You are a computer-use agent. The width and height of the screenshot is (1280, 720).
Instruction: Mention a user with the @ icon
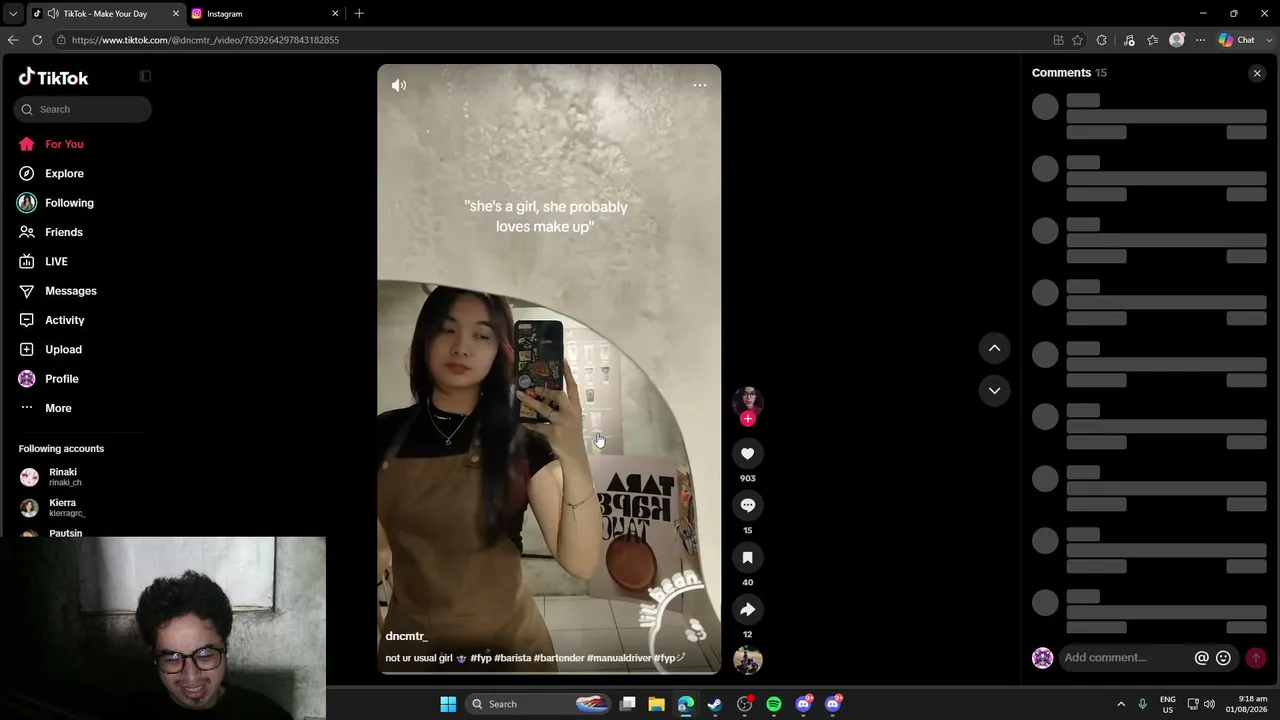(x=1202, y=657)
